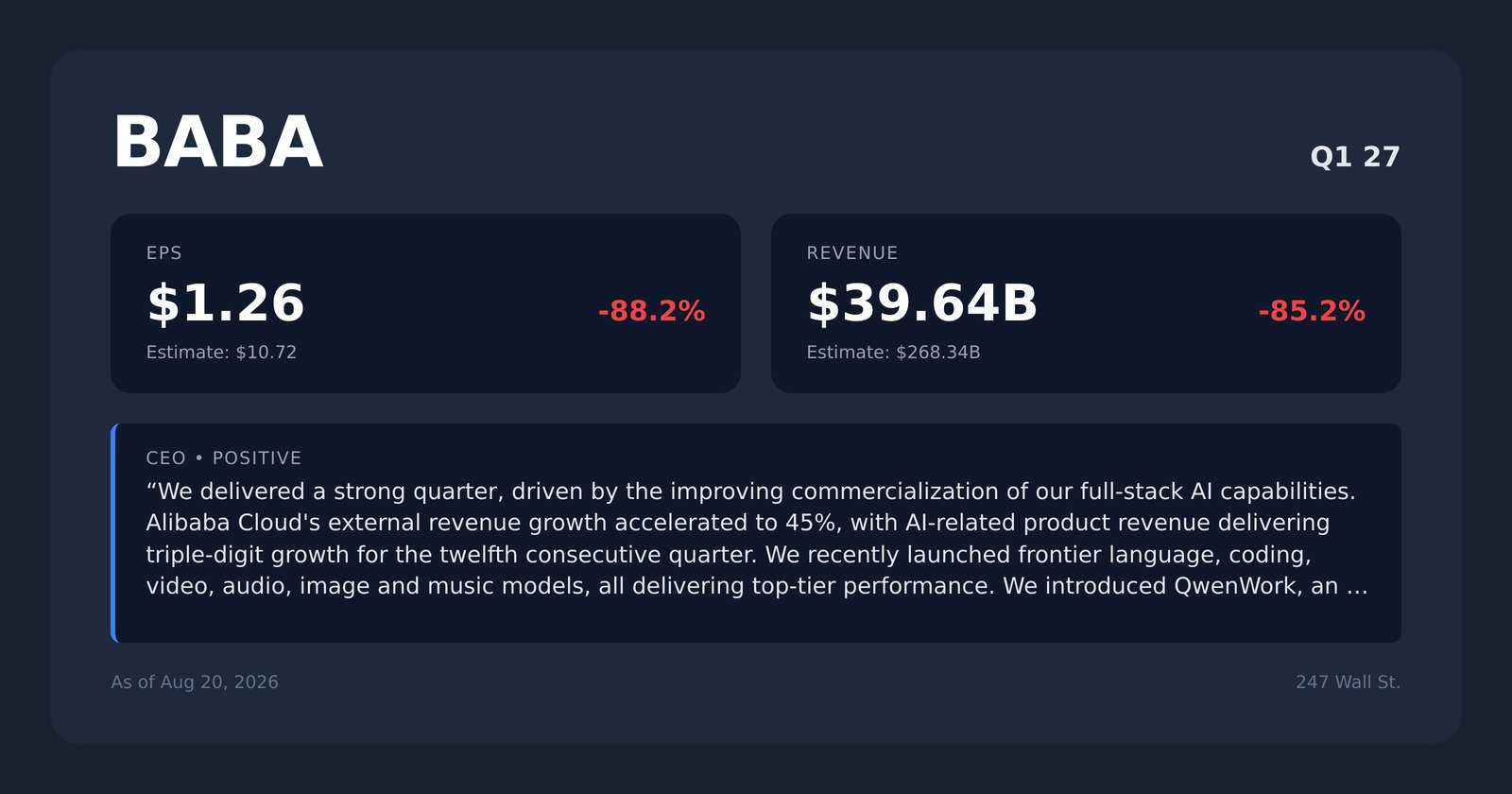Click the blue accent bar on quote
The width and height of the screenshot is (1512, 794).
coord(113,533)
